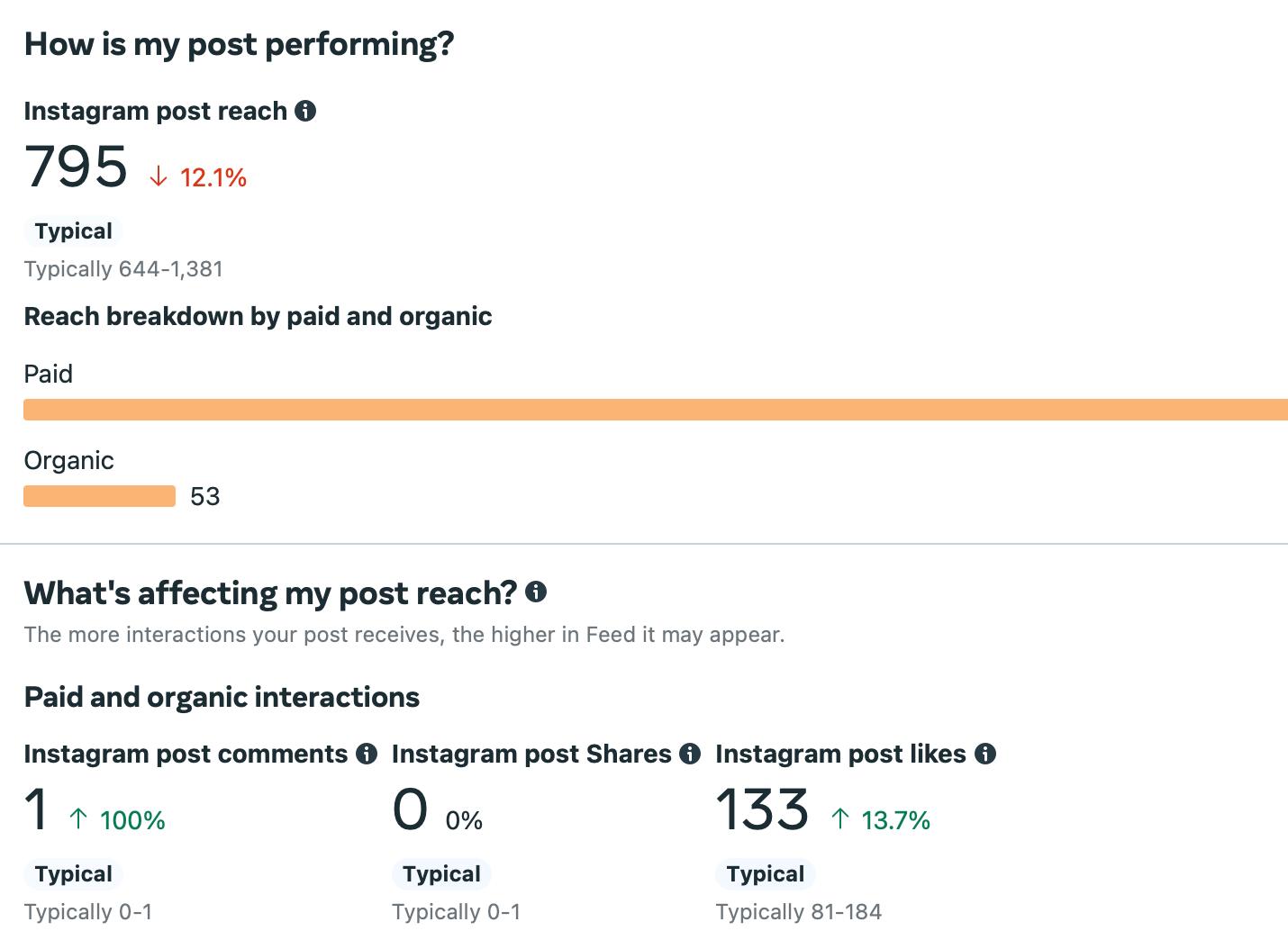Click the Typical badge under post likes

(765, 874)
